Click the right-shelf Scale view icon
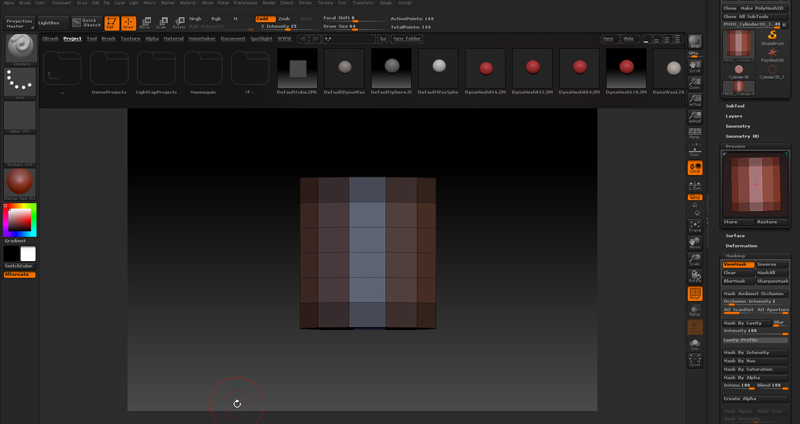800x424 pixels. click(694, 260)
